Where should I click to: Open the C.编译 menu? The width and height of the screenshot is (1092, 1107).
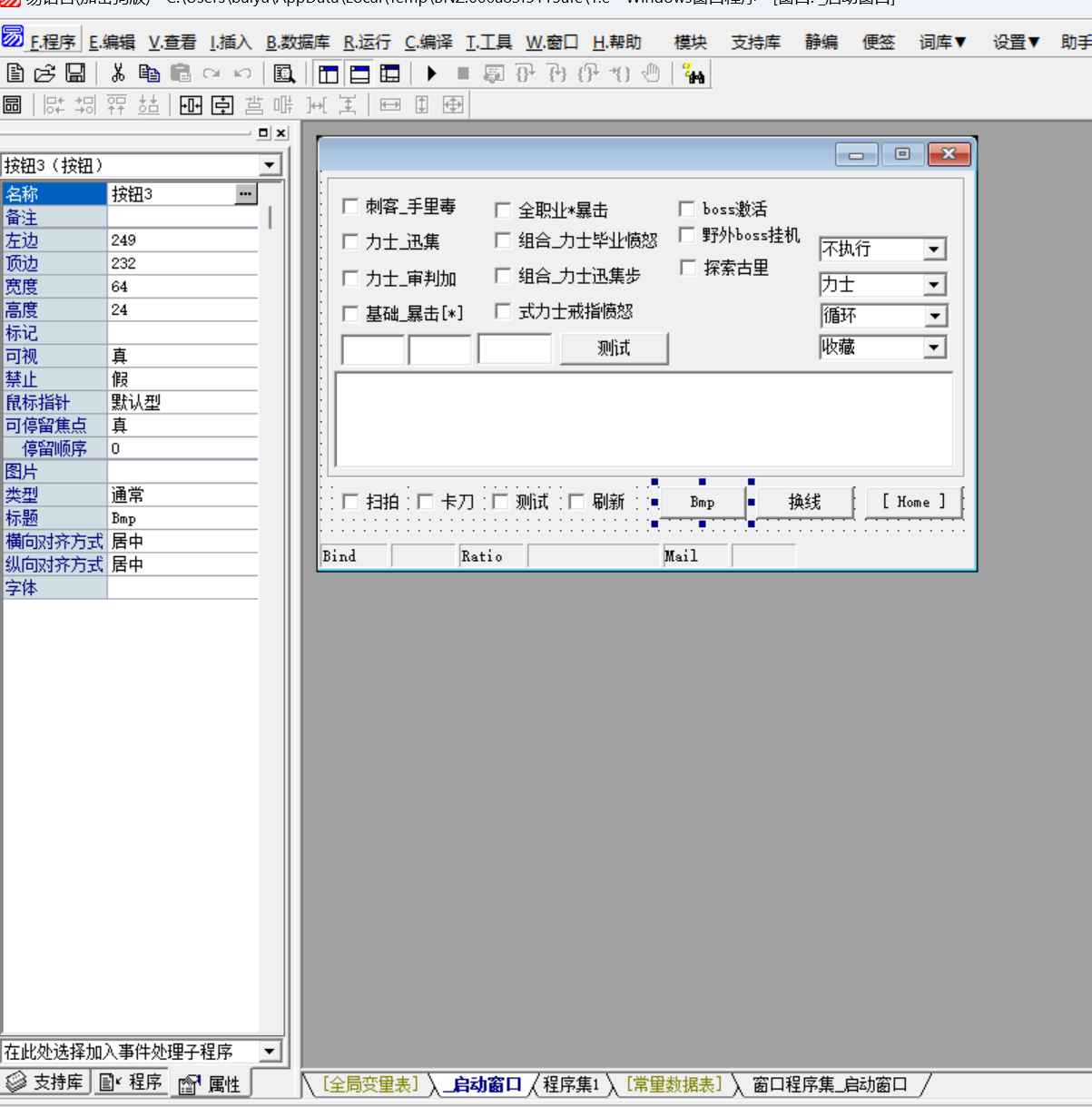click(428, 42)
